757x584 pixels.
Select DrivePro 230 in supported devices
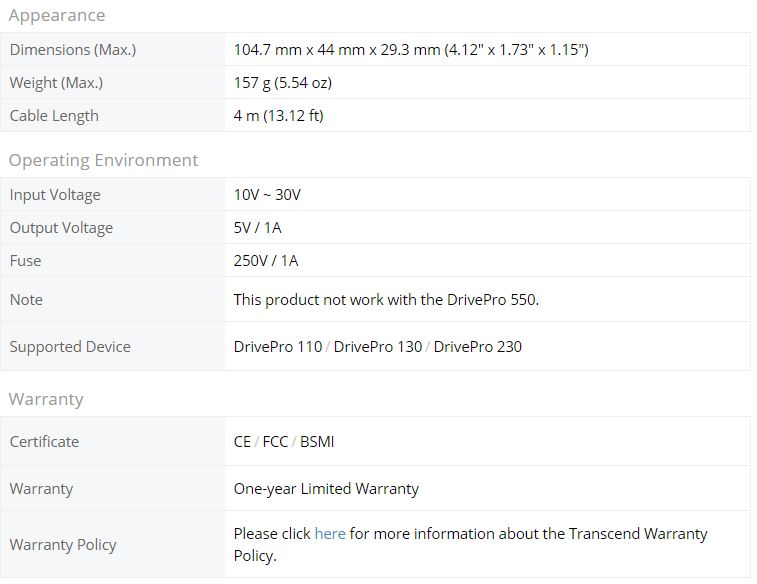(477, 347)
